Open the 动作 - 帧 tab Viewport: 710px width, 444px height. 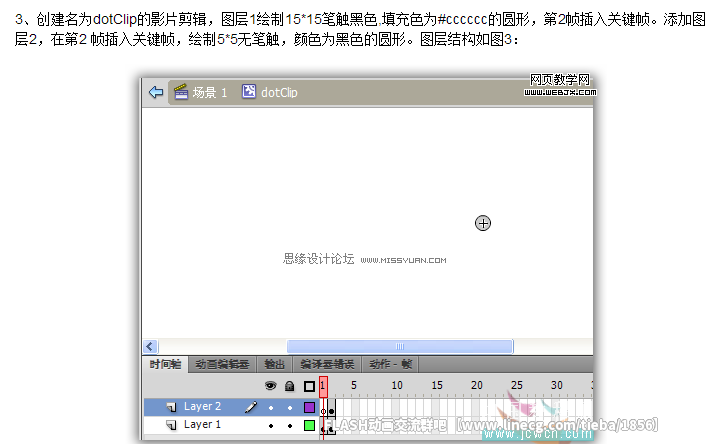point(390,365)
